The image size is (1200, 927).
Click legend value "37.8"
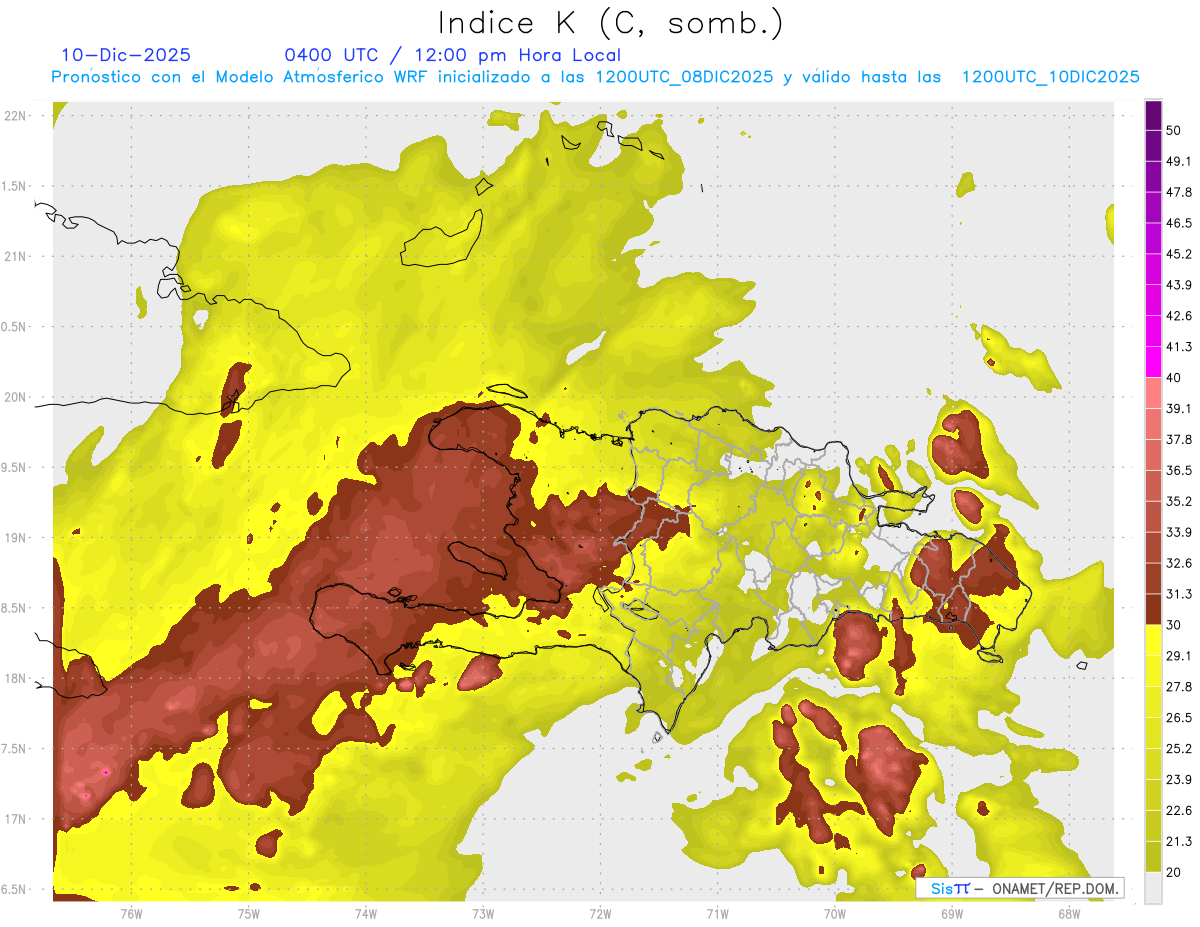point(1179,440)
